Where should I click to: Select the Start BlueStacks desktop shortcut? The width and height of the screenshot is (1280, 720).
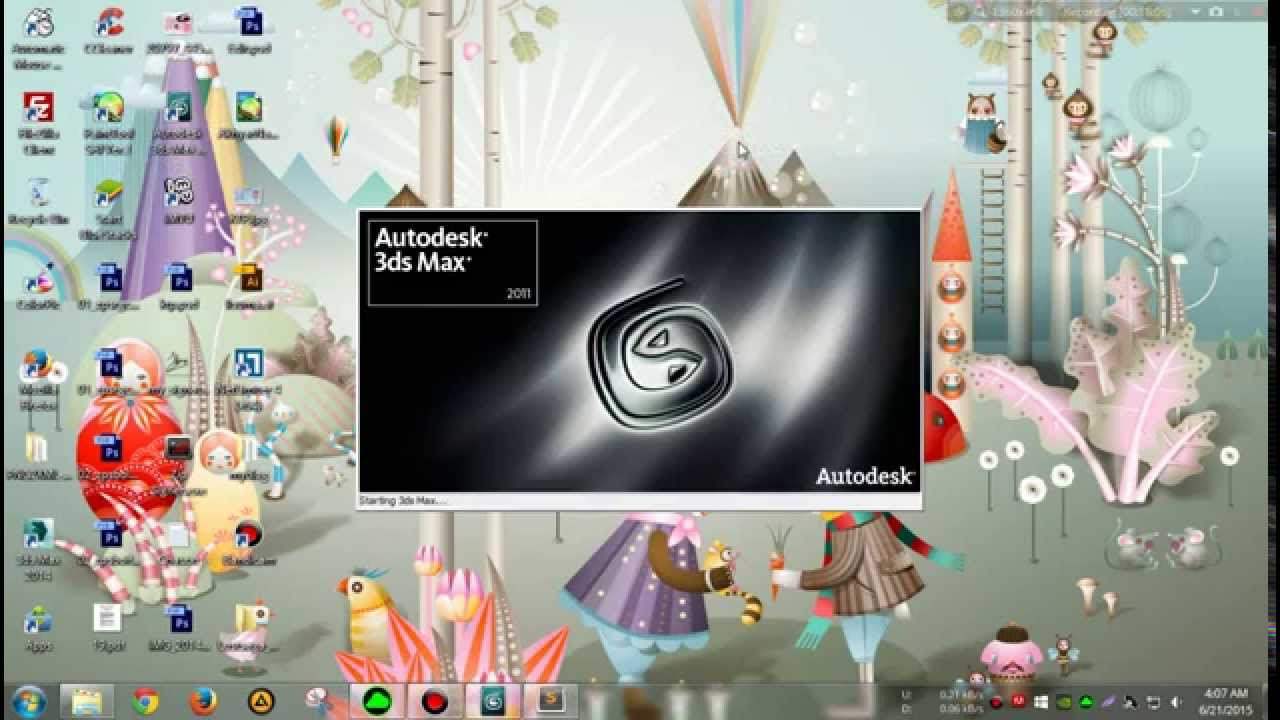click(108, 210)
